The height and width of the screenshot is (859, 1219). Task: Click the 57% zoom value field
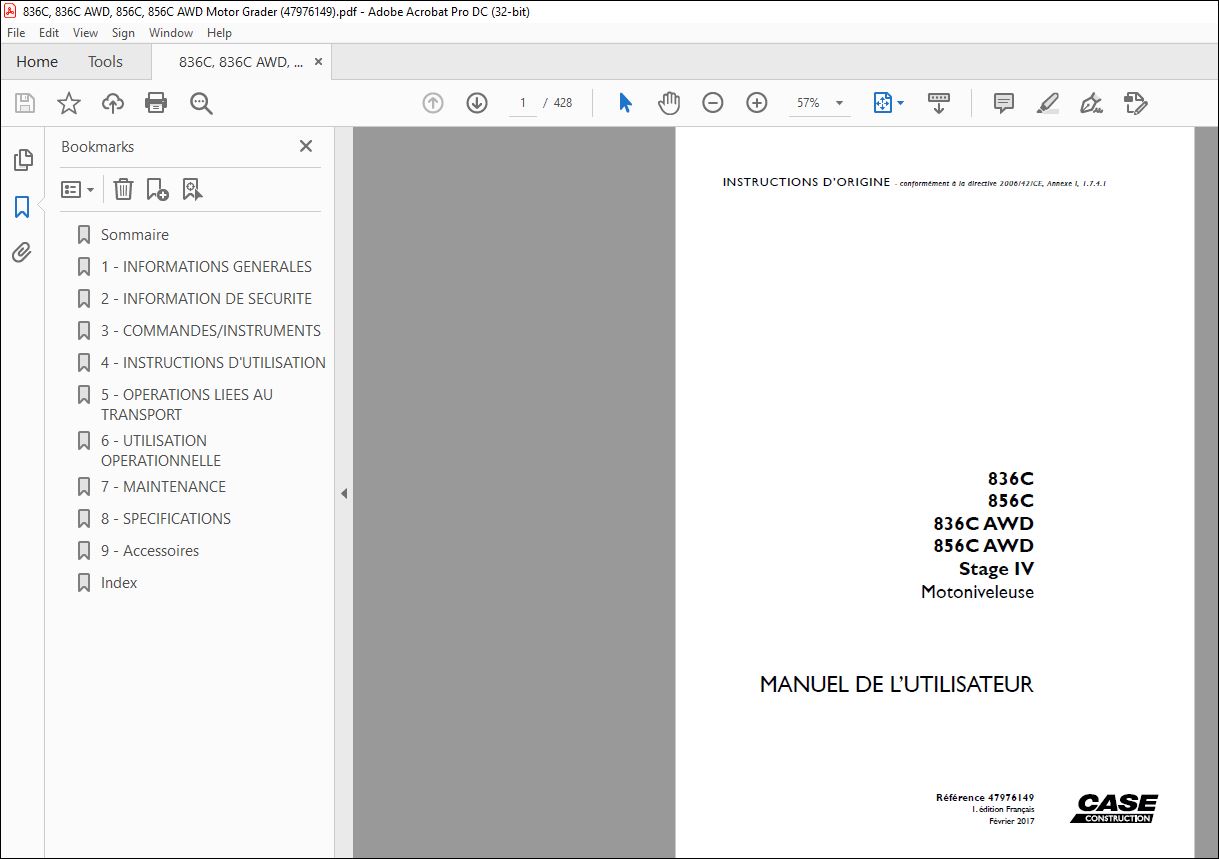point(808,103)
